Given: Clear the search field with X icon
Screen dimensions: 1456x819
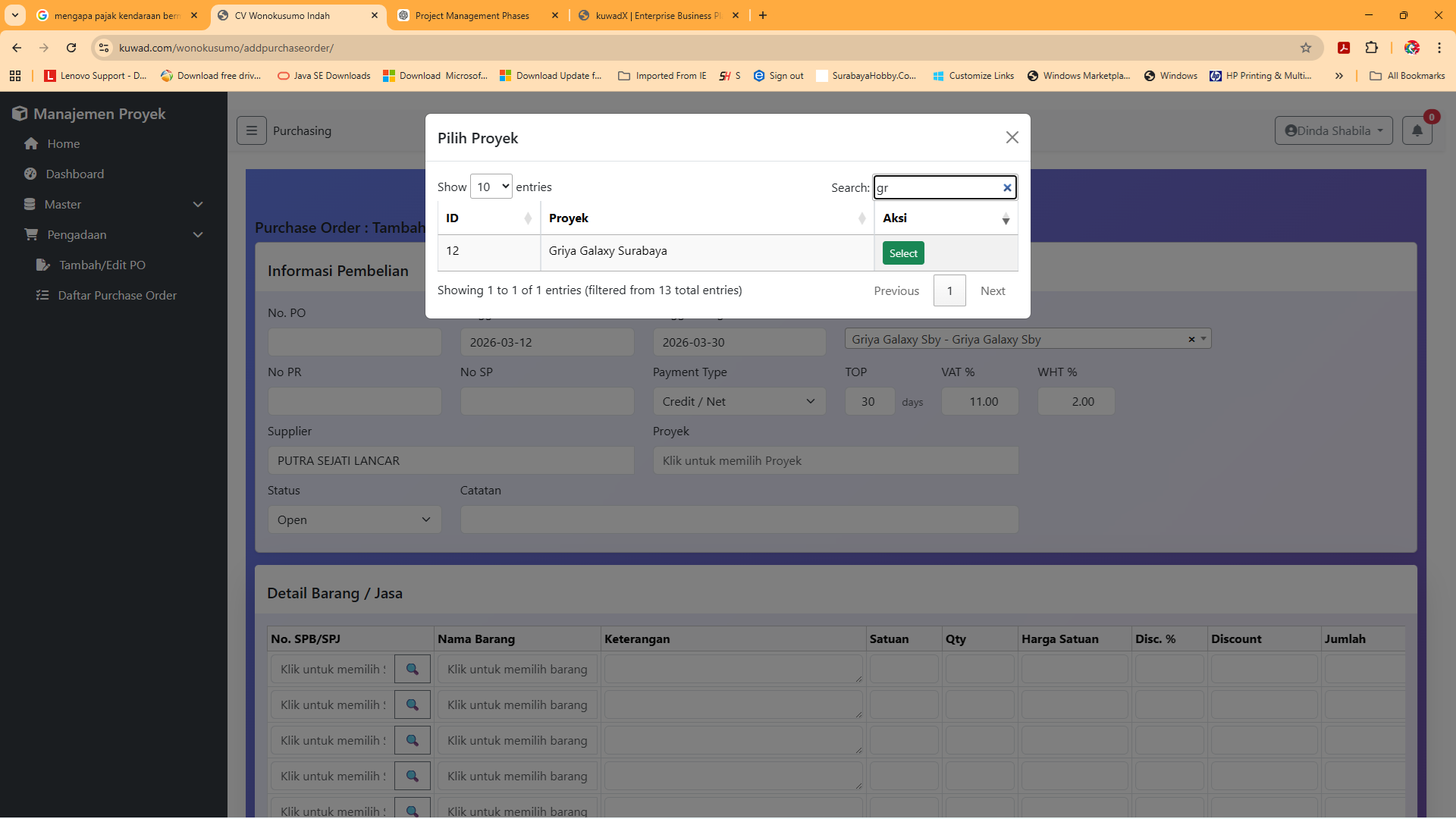Looking at the screenshot, I should coord(1007,188).
